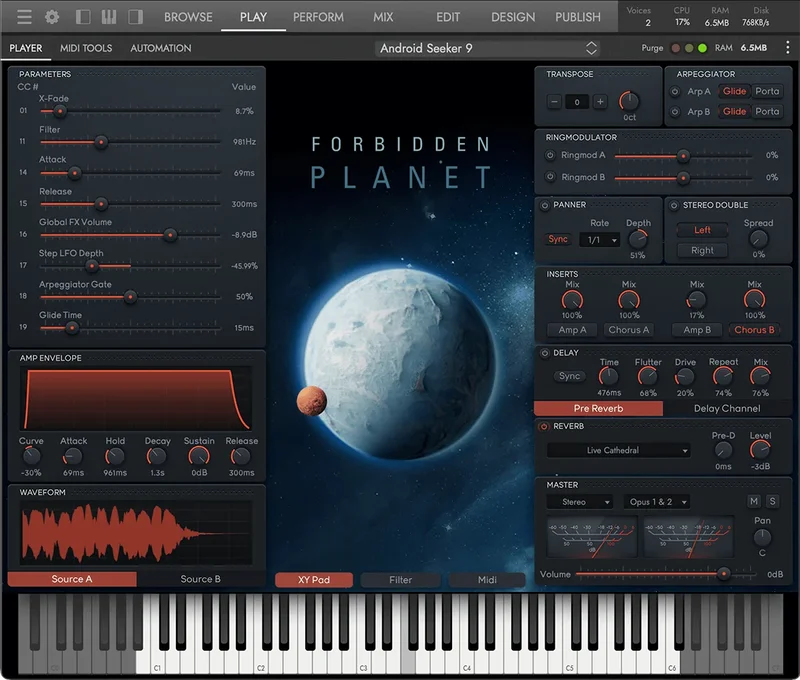Click the Filter button below planet
This screenshot has height=680, width=800.
401,580
